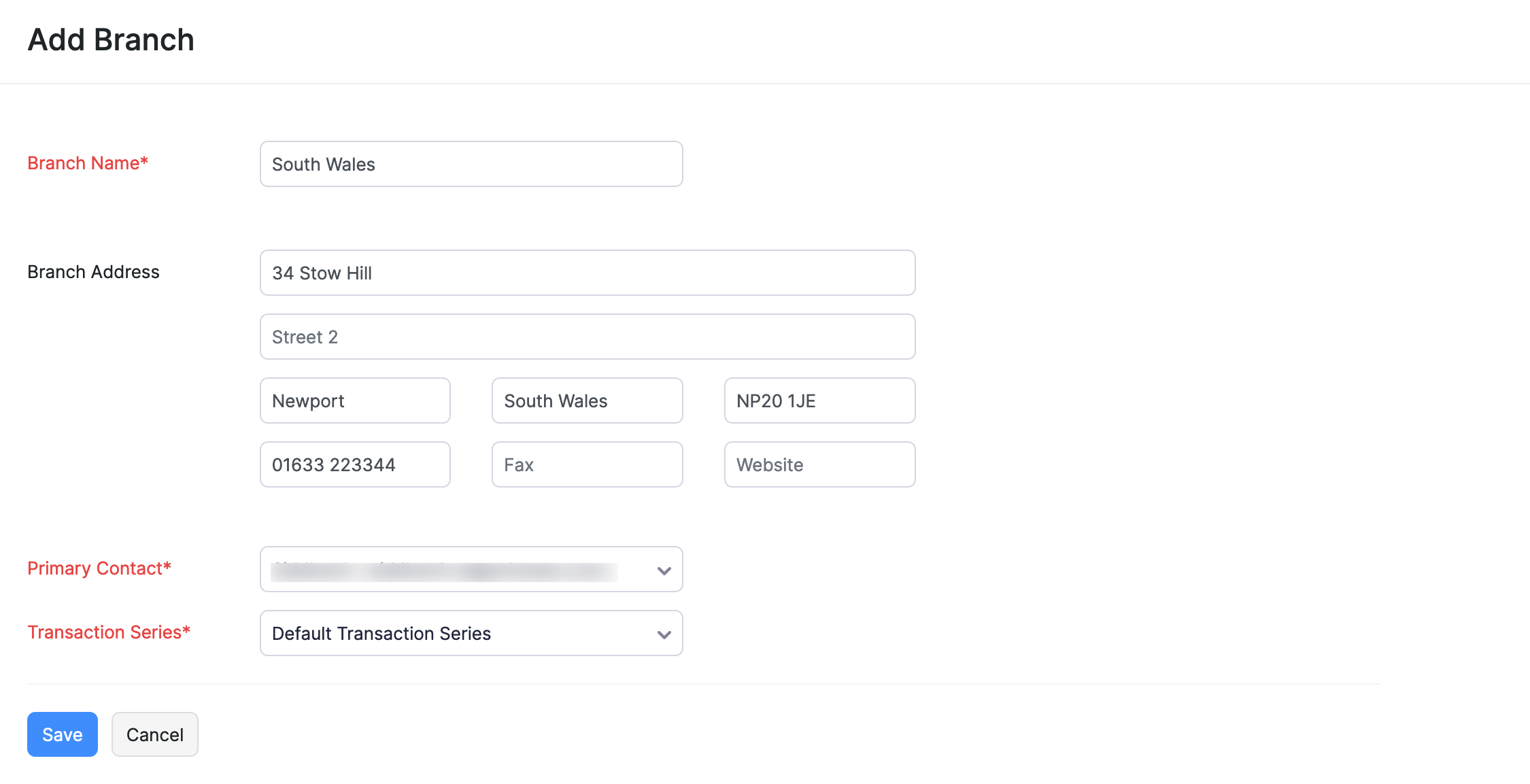Expand the Transaction Series dropdown chevron

[x=664, y=634]
